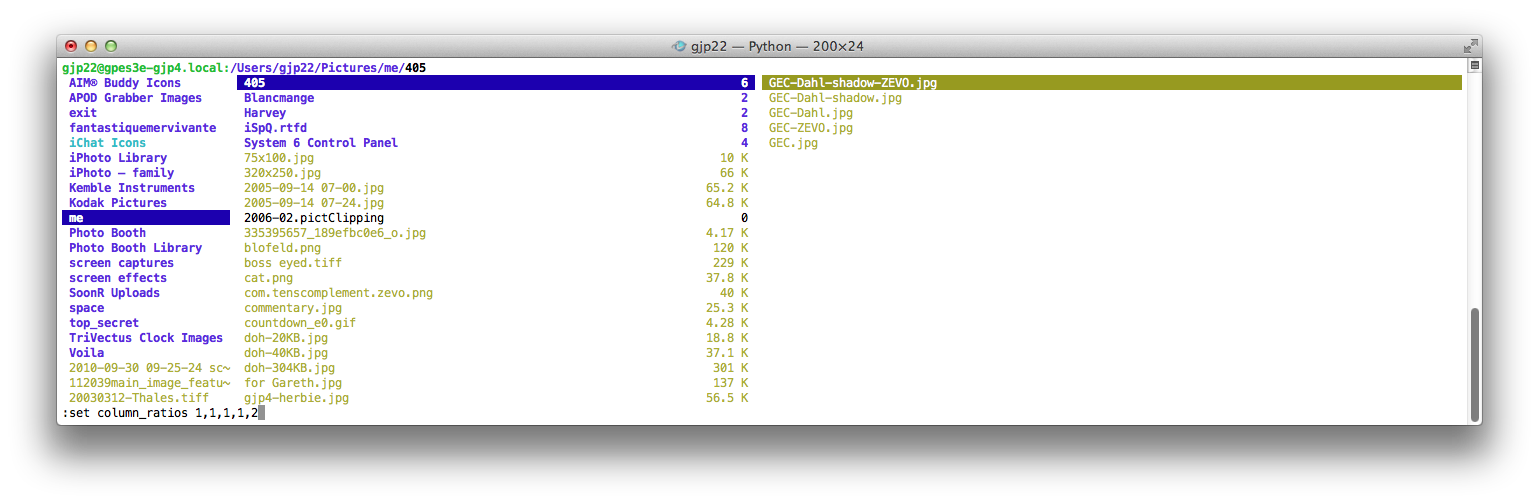Screen dimensions: 1539x504
Task: Select 'GEC-Dahl.jpg' in the preview column
Action: pos(811,113)
